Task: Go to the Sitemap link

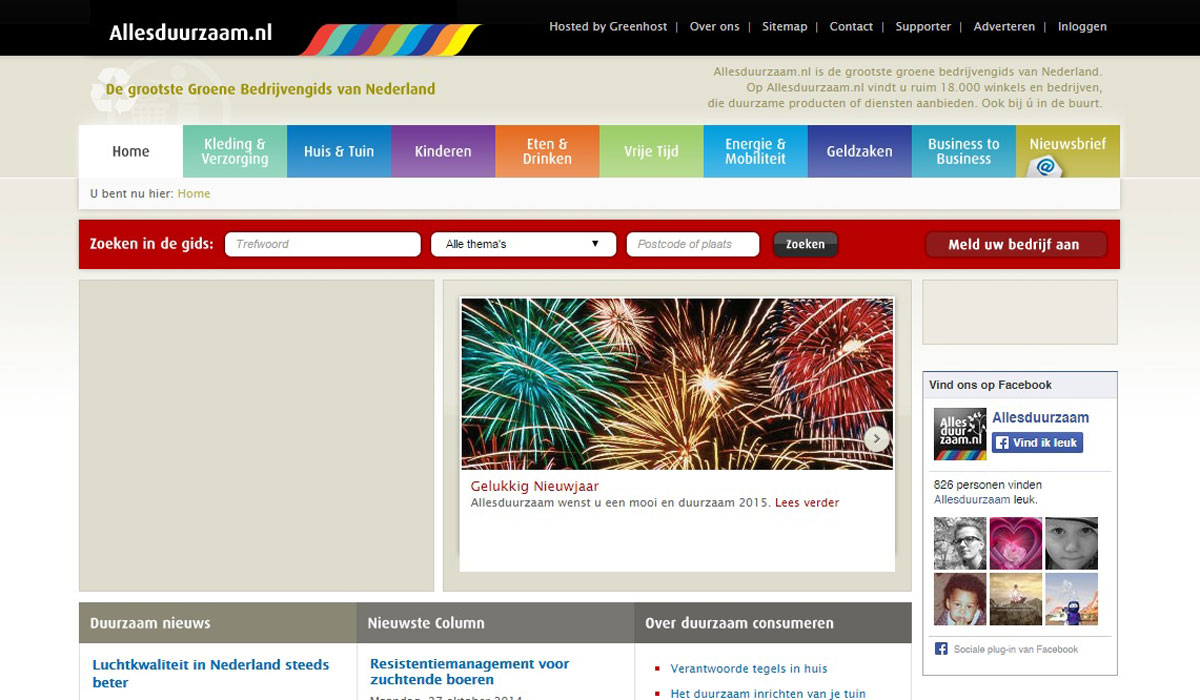Action: [784, 27]
